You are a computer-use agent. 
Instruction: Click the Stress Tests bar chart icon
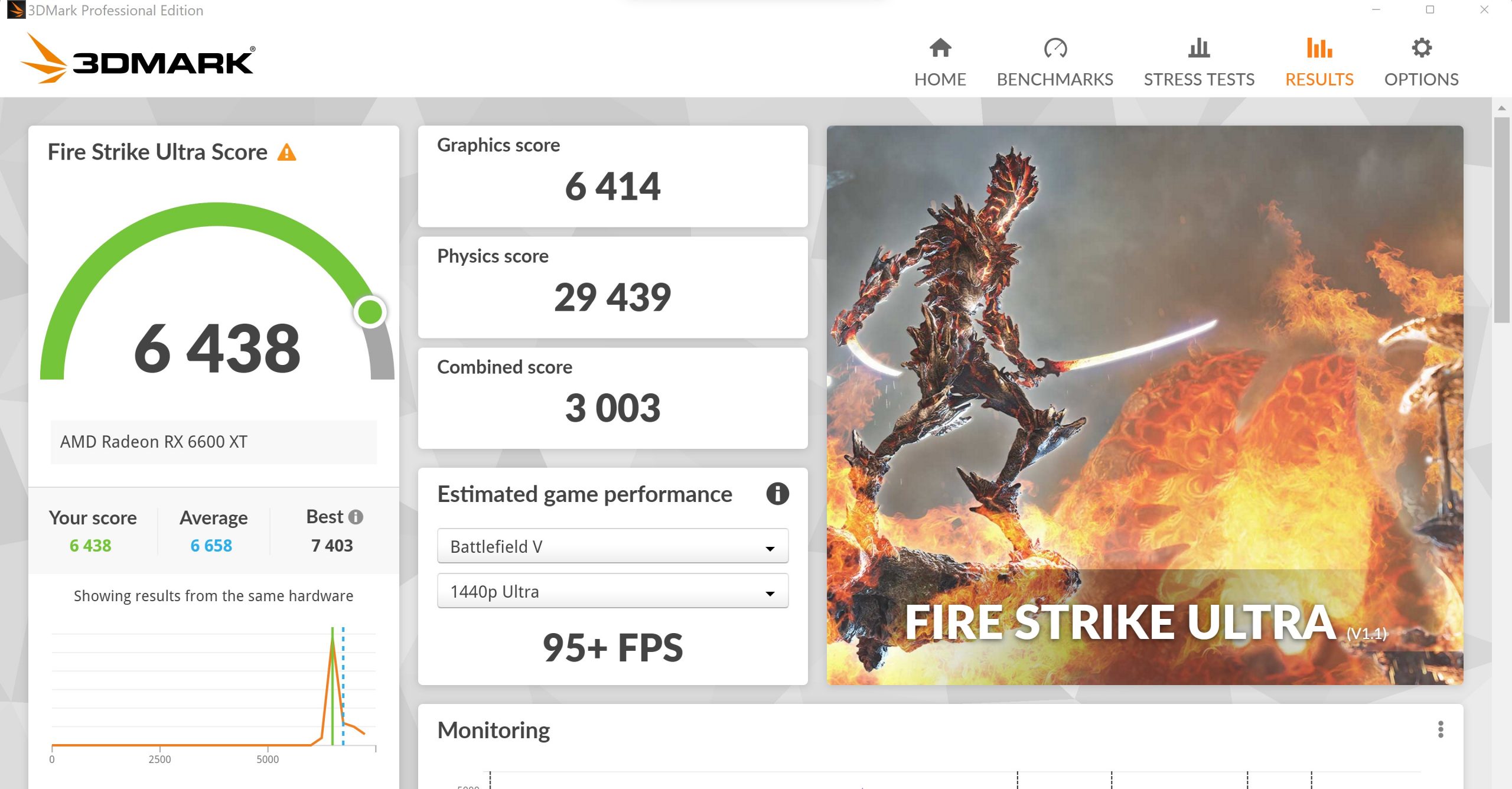click(1199, 48)
